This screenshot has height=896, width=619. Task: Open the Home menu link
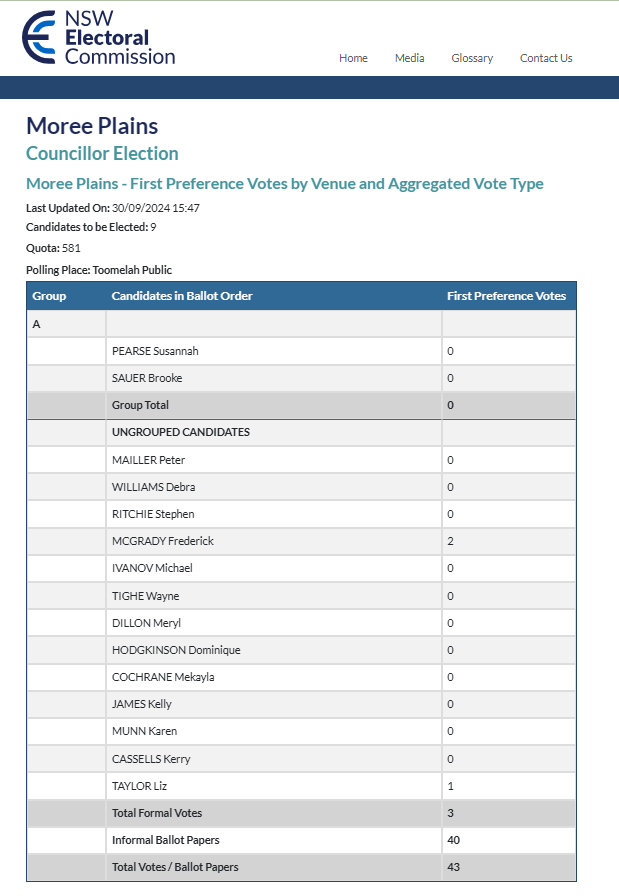pyautogui.click(x=353, y=58)
